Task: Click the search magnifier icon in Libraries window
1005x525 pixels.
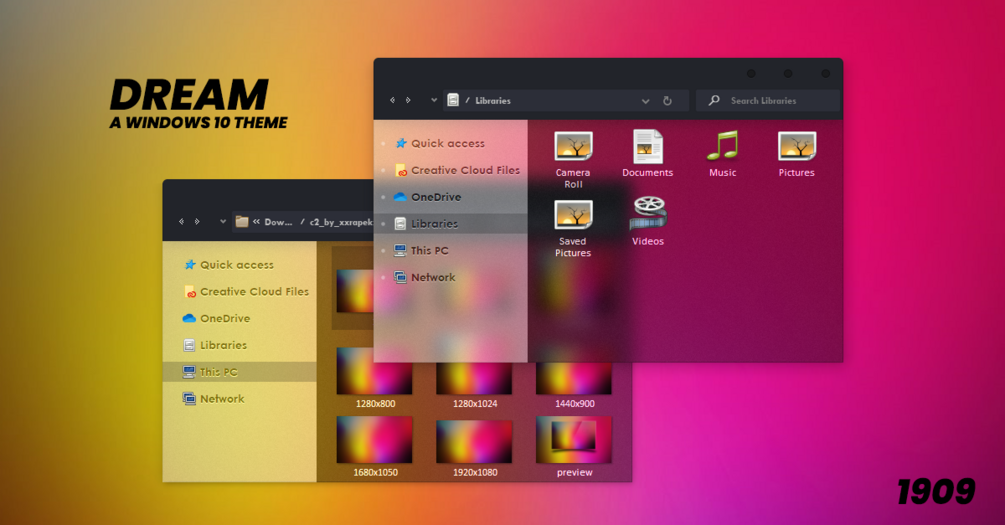Action: point(714,100)
